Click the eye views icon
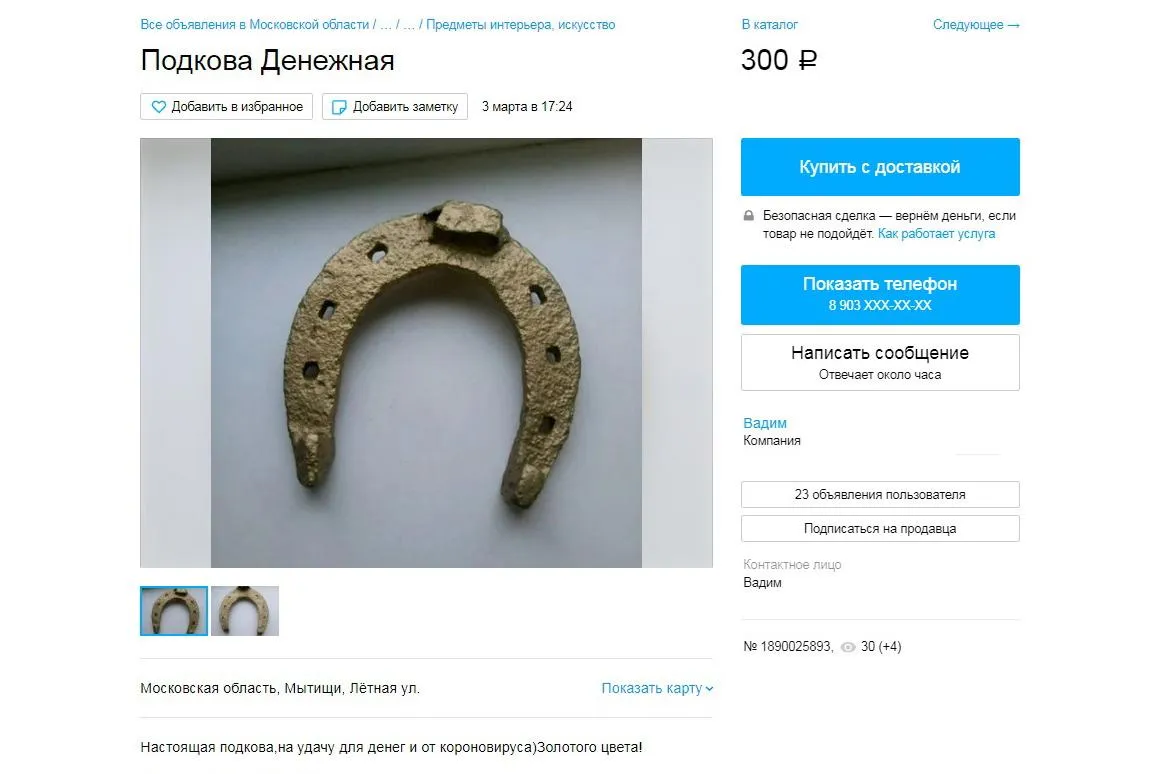Viewport: 1161px width, 774px height. (848, 647)
